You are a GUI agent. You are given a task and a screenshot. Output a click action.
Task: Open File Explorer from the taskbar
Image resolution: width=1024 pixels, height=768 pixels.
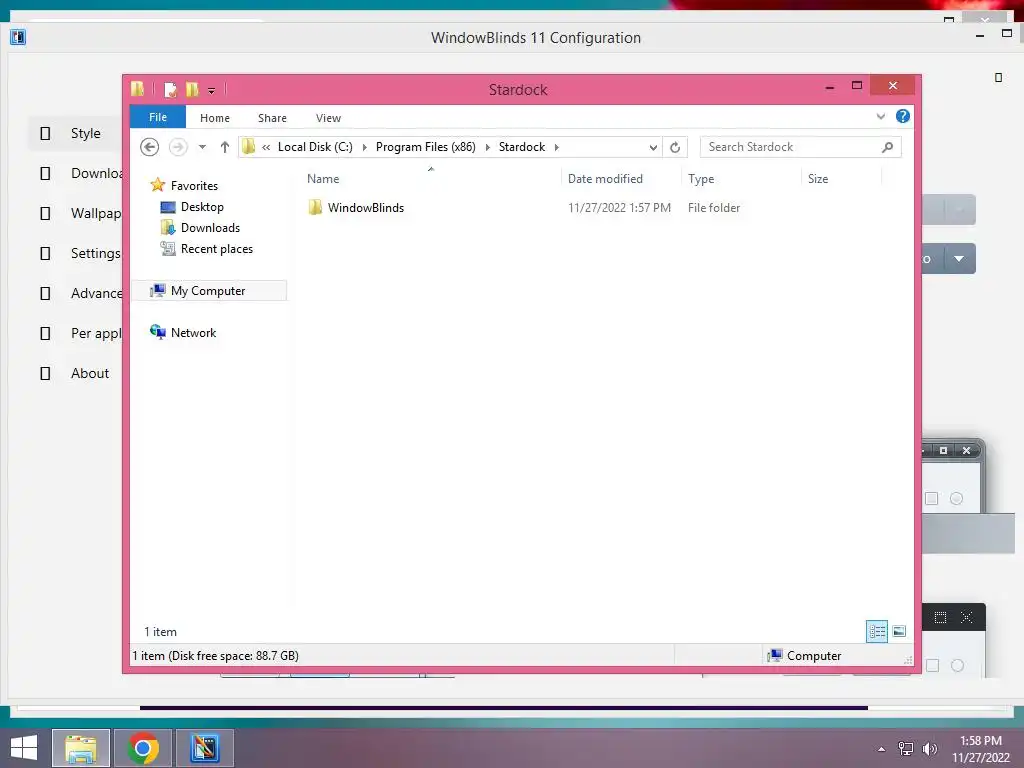(81, 748)
